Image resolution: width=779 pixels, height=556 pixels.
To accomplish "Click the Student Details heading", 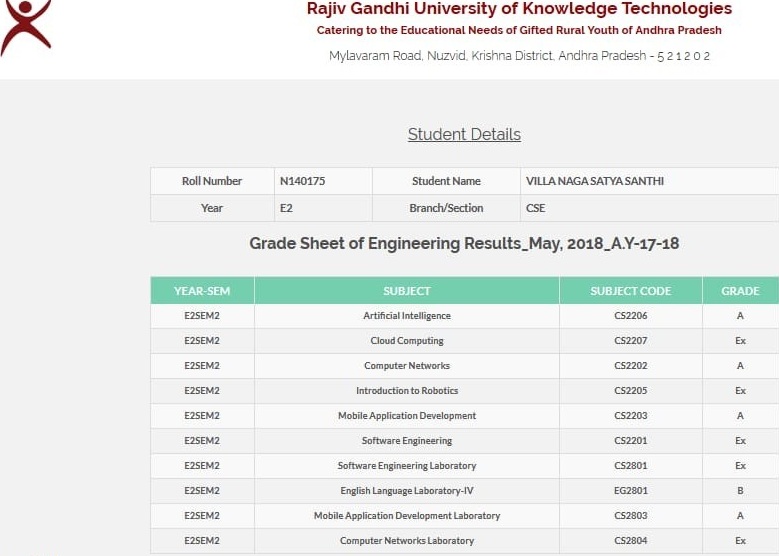I will click(x=464, y=134).
